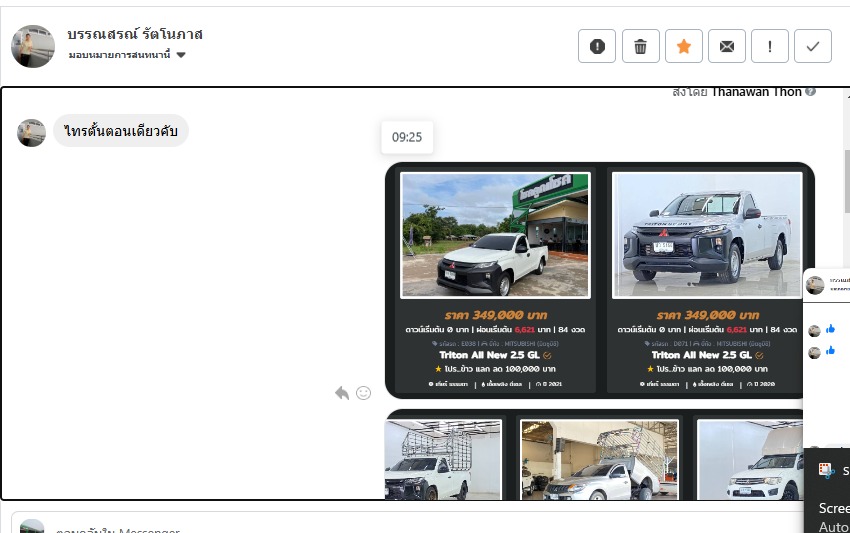Mark as unread envelope icon
Image resolution: width=850 pixels, height=533 pixels.
click(x=727, y=46)
